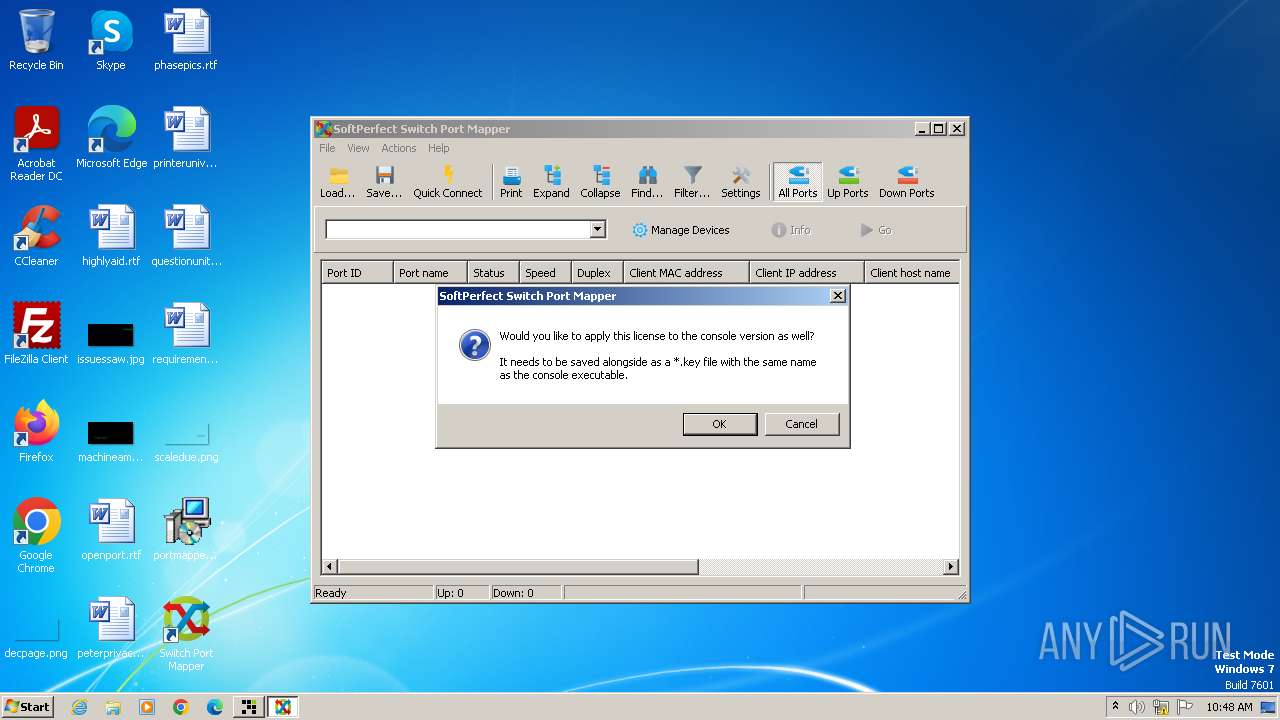Click the Up: 0 status bar entry
Image resolution: width=1280 pixels, height=720 pixels.
click(x=461, y=593)
